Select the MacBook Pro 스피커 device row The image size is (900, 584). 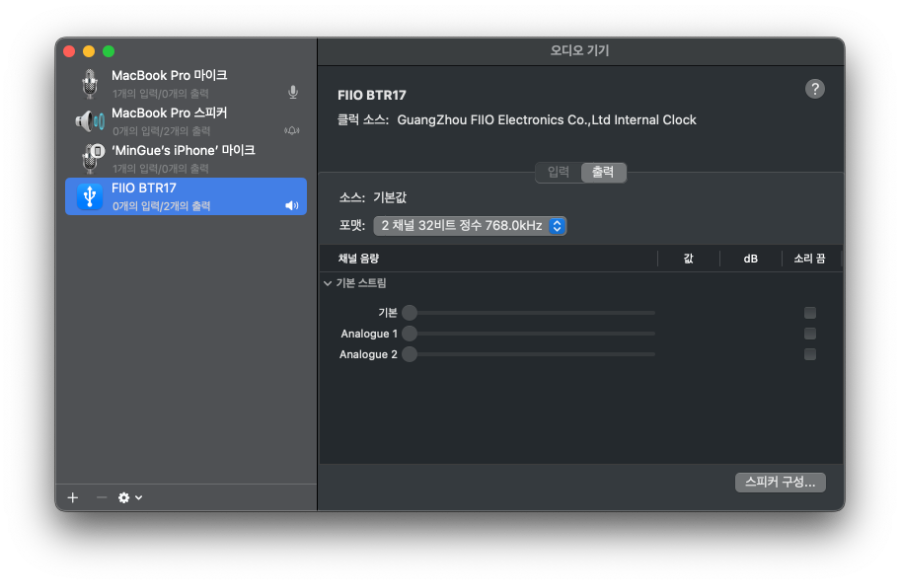[x=186, y=121]
